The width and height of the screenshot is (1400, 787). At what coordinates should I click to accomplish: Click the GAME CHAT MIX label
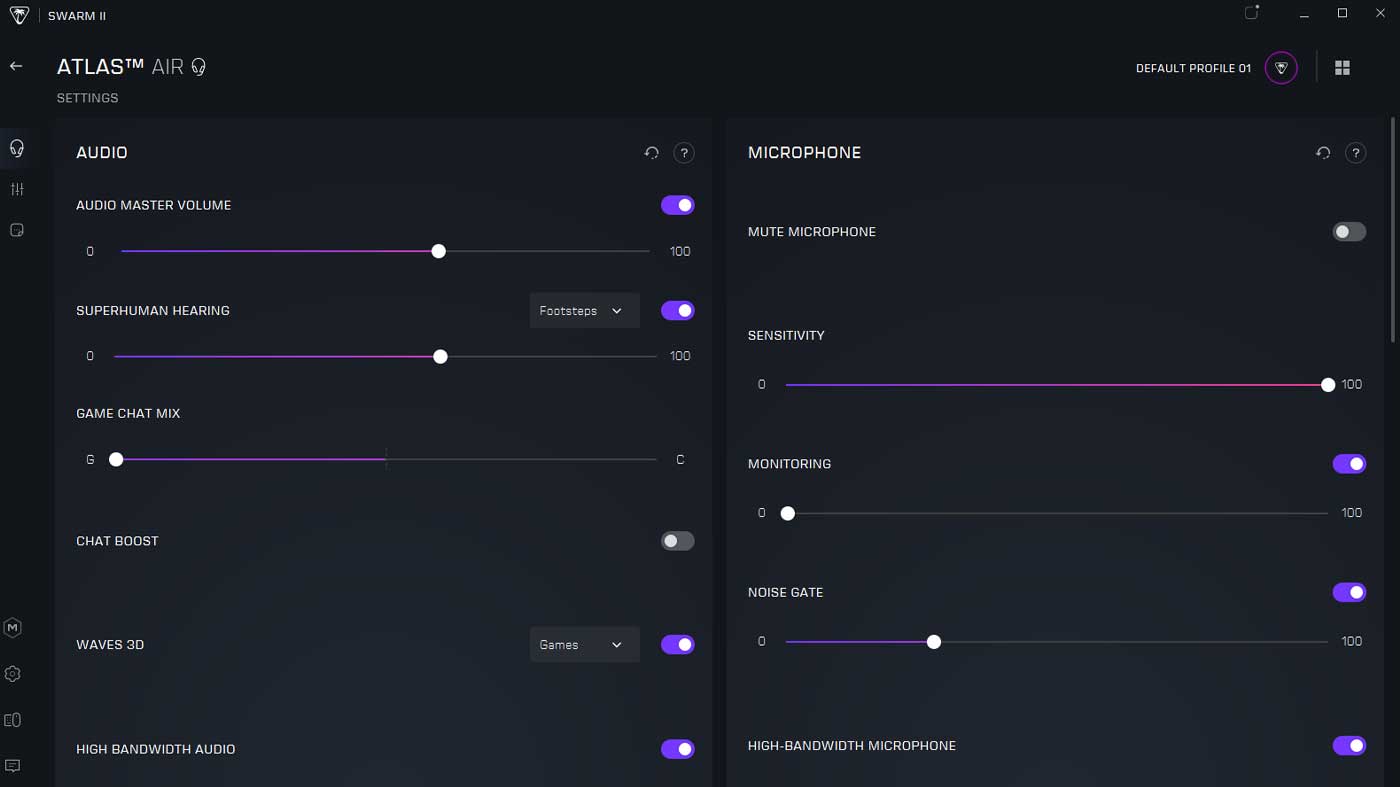click(128, 414)
